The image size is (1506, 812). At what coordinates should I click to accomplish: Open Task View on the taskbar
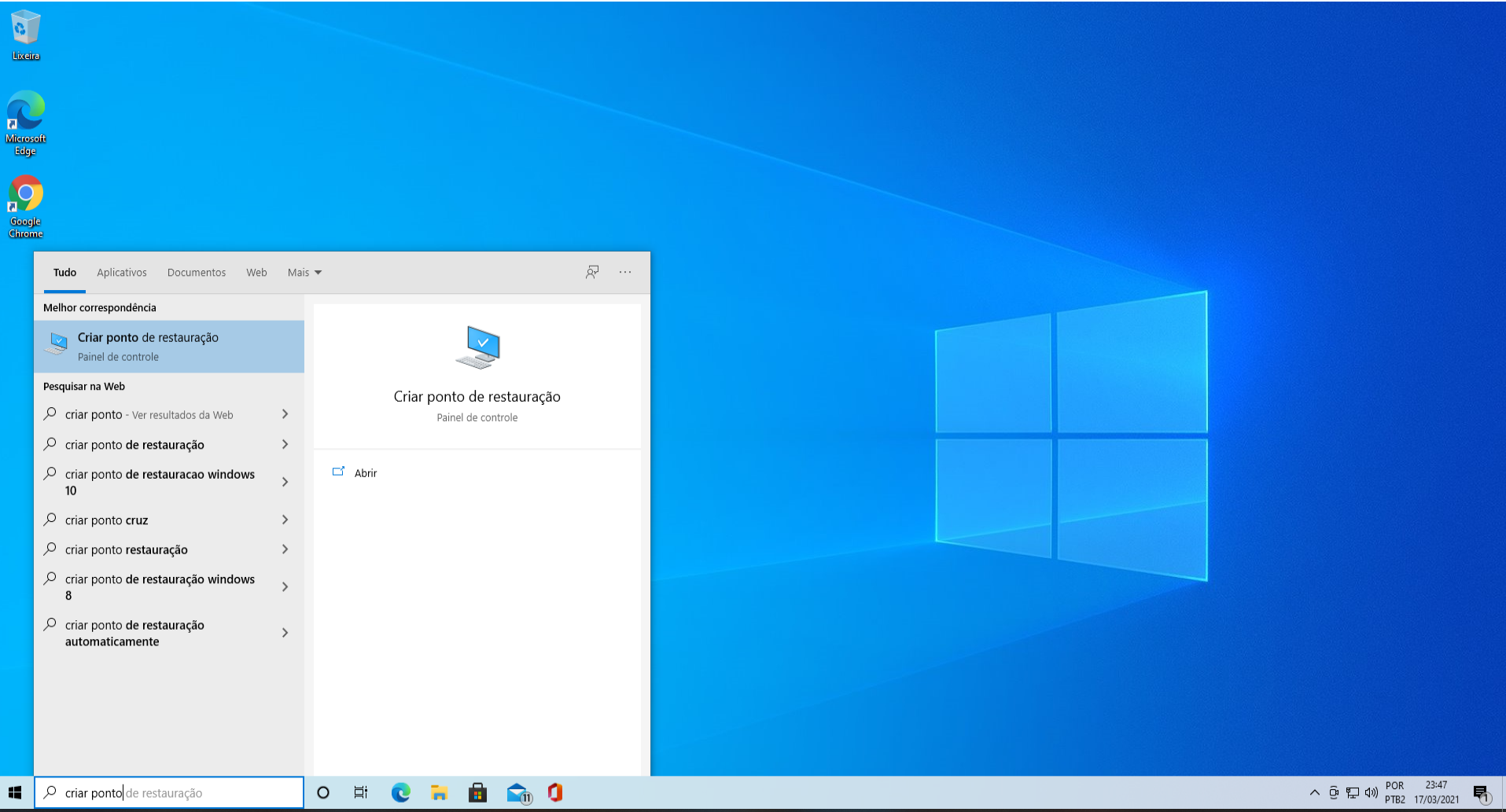pyautogui.click(x=361, y=792)
